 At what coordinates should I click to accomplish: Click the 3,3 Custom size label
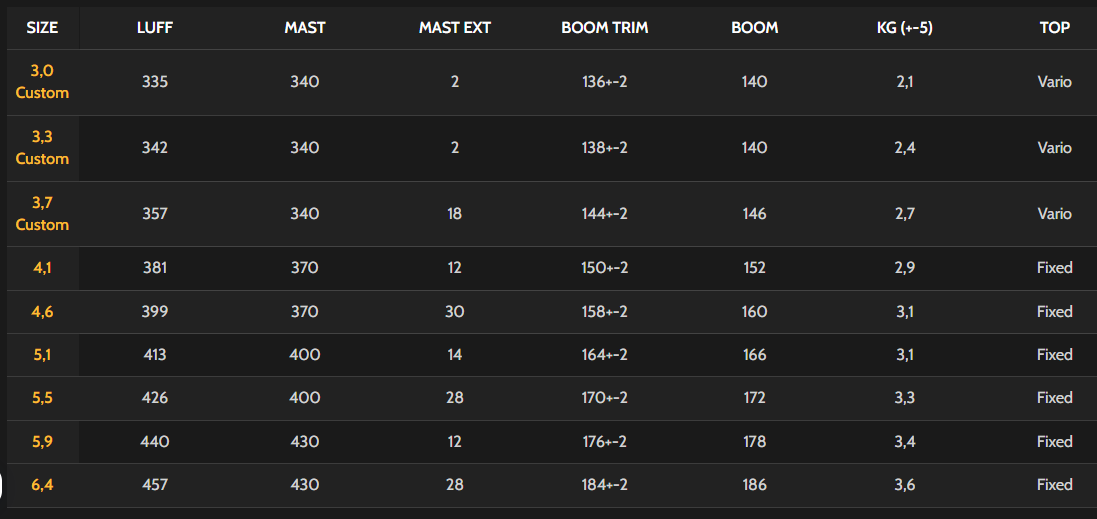42,148
